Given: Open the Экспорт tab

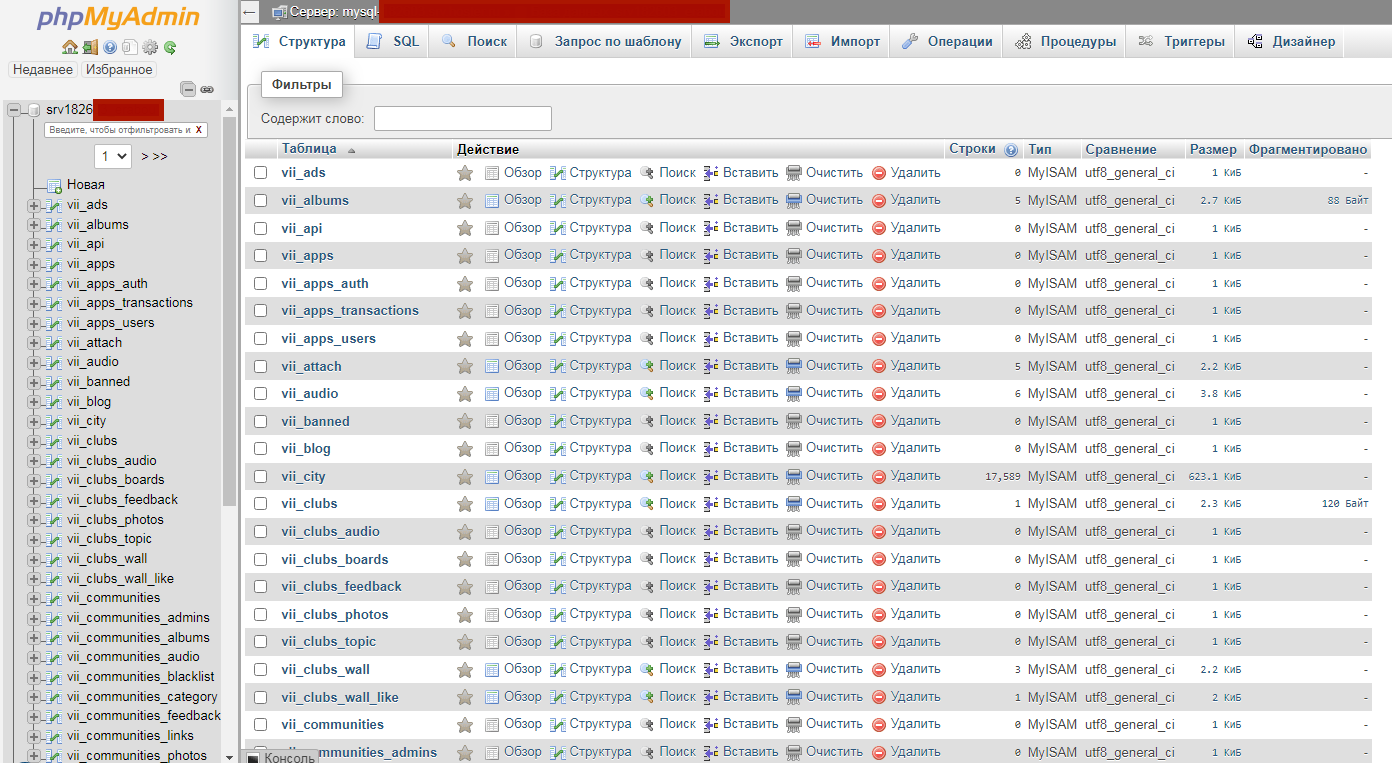Looking at the screenshot, I should (x=743, y=41).
